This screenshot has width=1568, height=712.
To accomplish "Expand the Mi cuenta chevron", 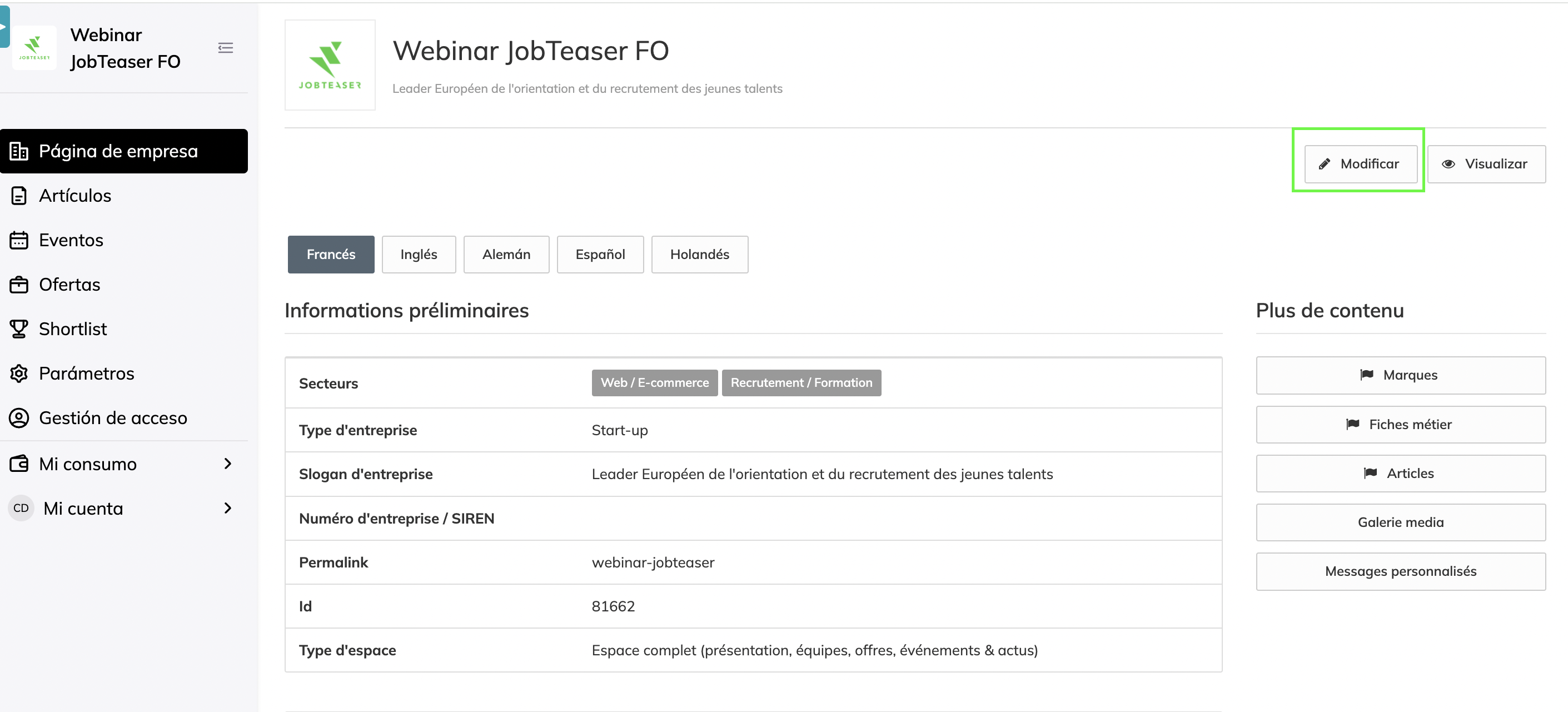I will (228, 507).
